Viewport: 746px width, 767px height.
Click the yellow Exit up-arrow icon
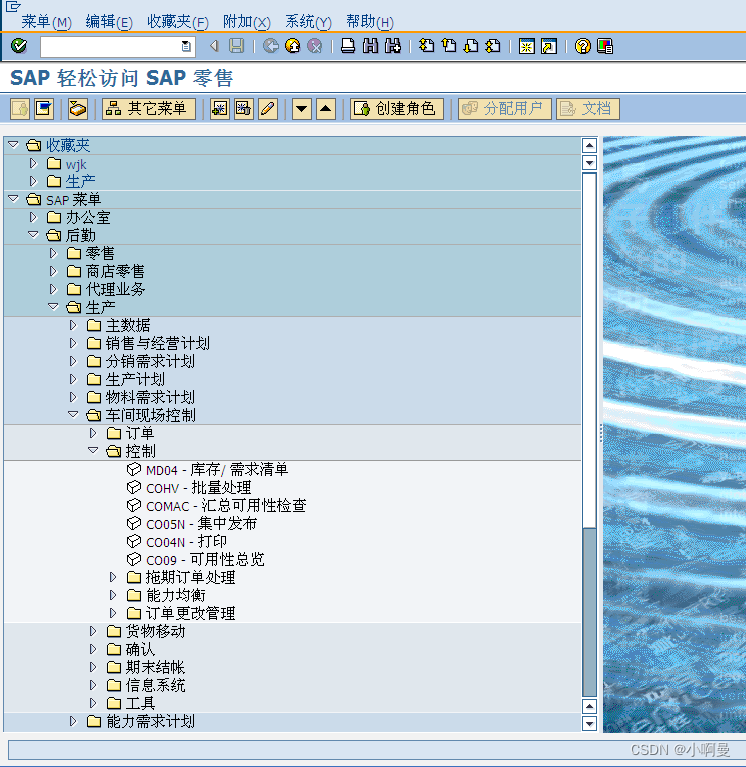(x=293, y=46)
